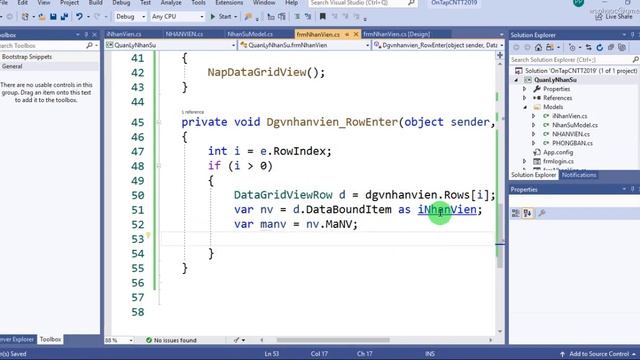Toggle a bookmark with the bookmark icon
Image resolution: width=640 pixels, height=360 pixels.
coord(322,17)
